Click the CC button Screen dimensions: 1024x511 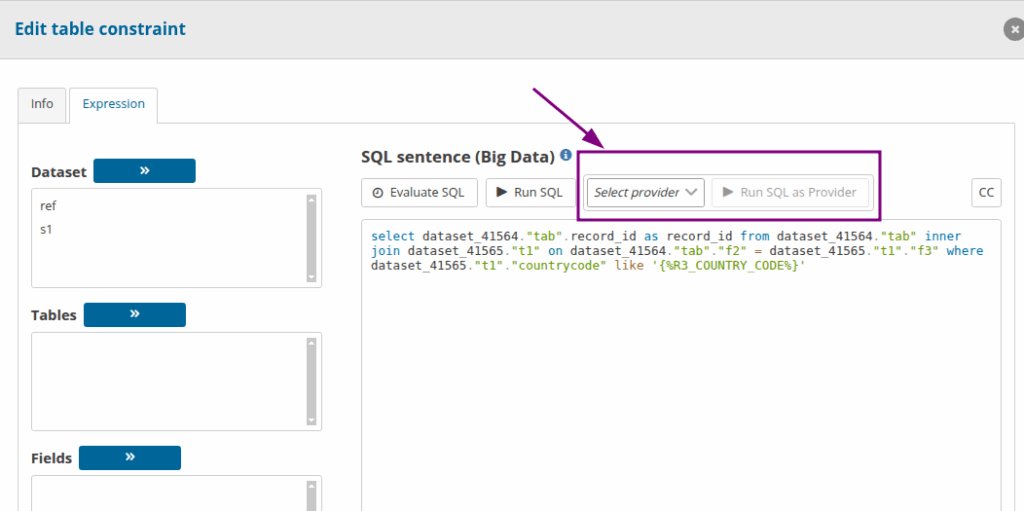pyautogui.click(x=986, y=192)
